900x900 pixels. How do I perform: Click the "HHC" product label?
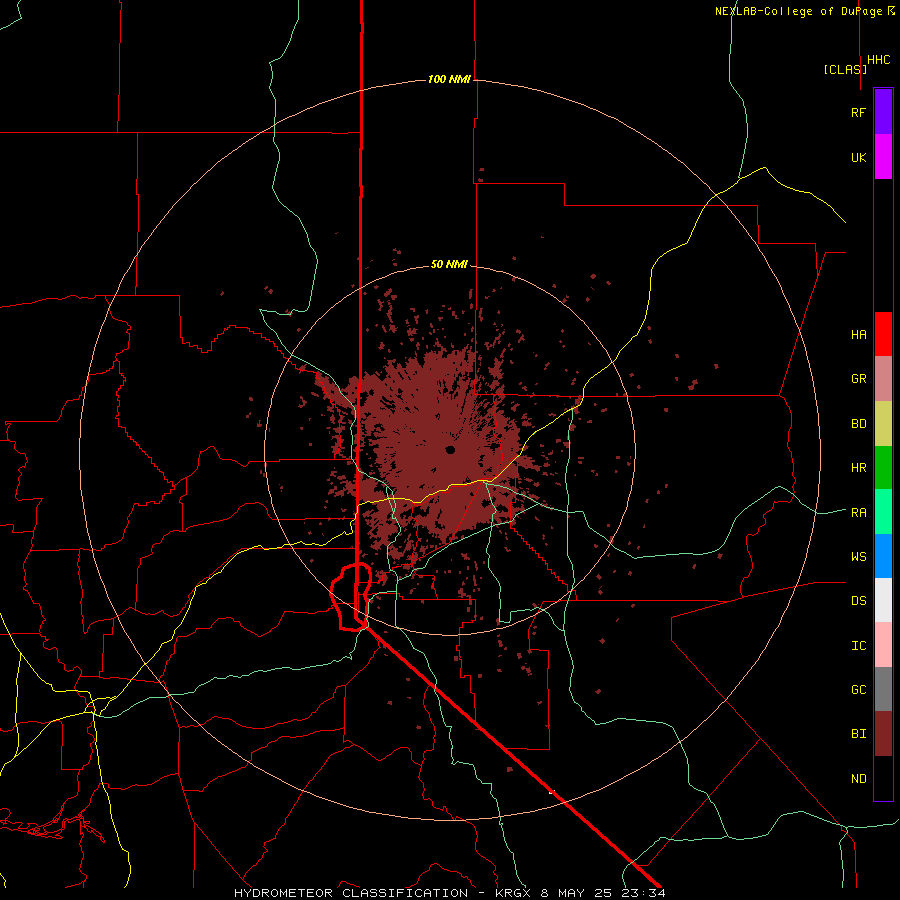pos(878,60)
